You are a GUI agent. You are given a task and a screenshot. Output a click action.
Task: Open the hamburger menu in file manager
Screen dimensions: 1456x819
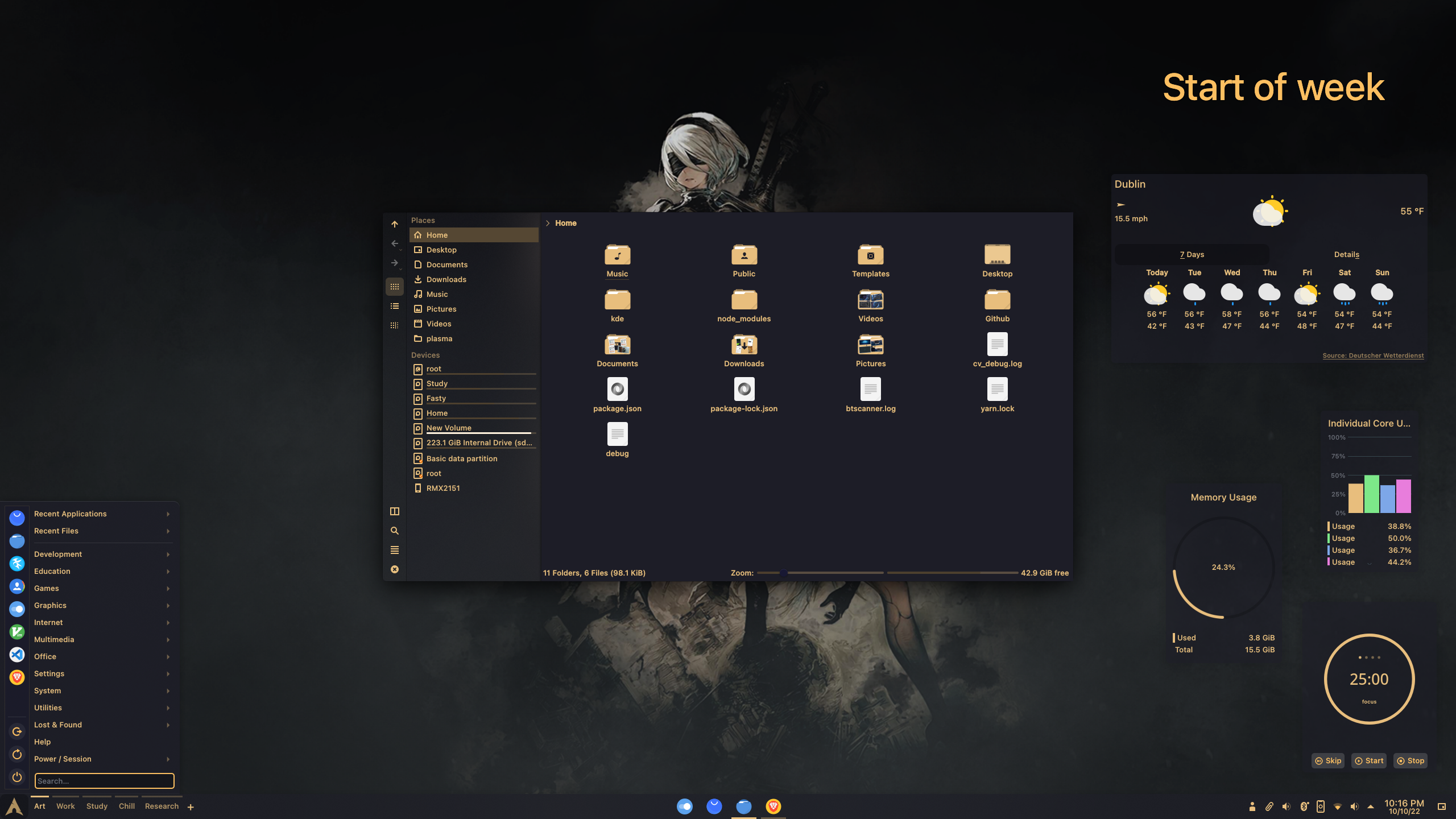(395, 550)
